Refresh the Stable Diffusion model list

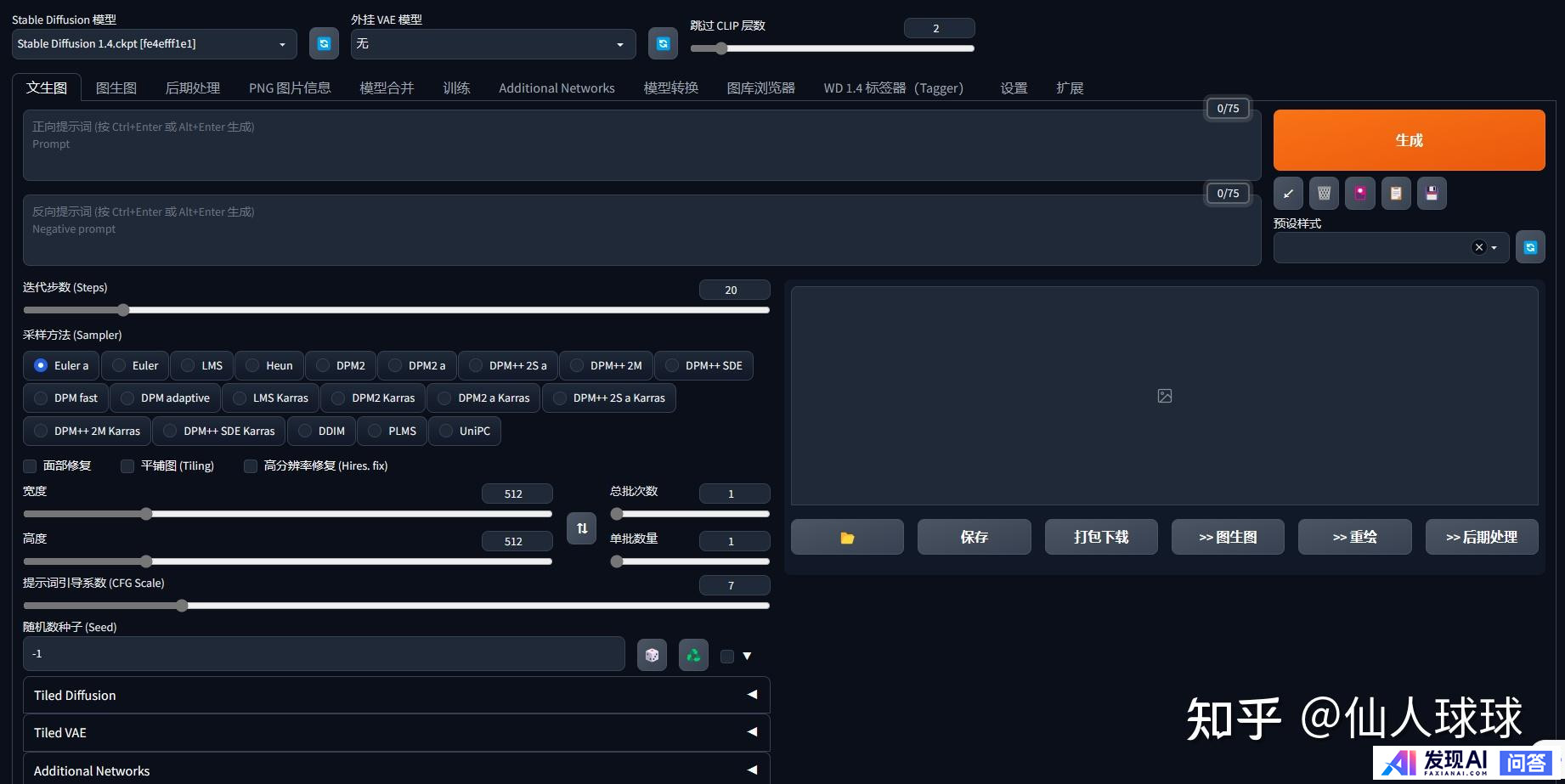coord(324,43)
